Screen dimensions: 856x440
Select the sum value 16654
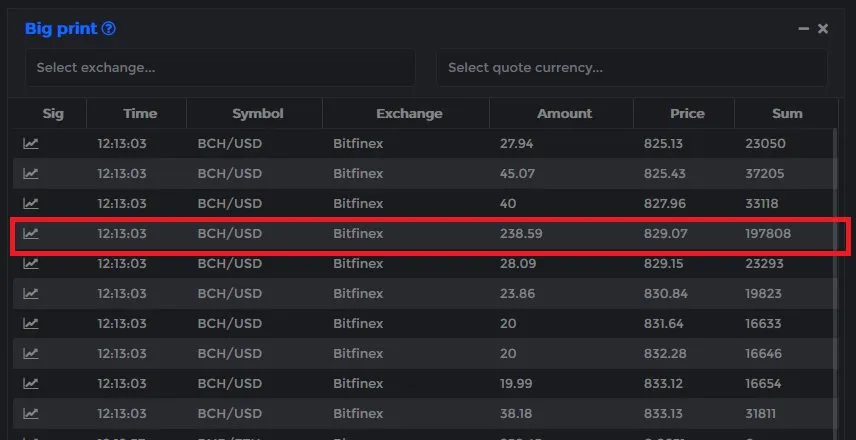[764, 384]
